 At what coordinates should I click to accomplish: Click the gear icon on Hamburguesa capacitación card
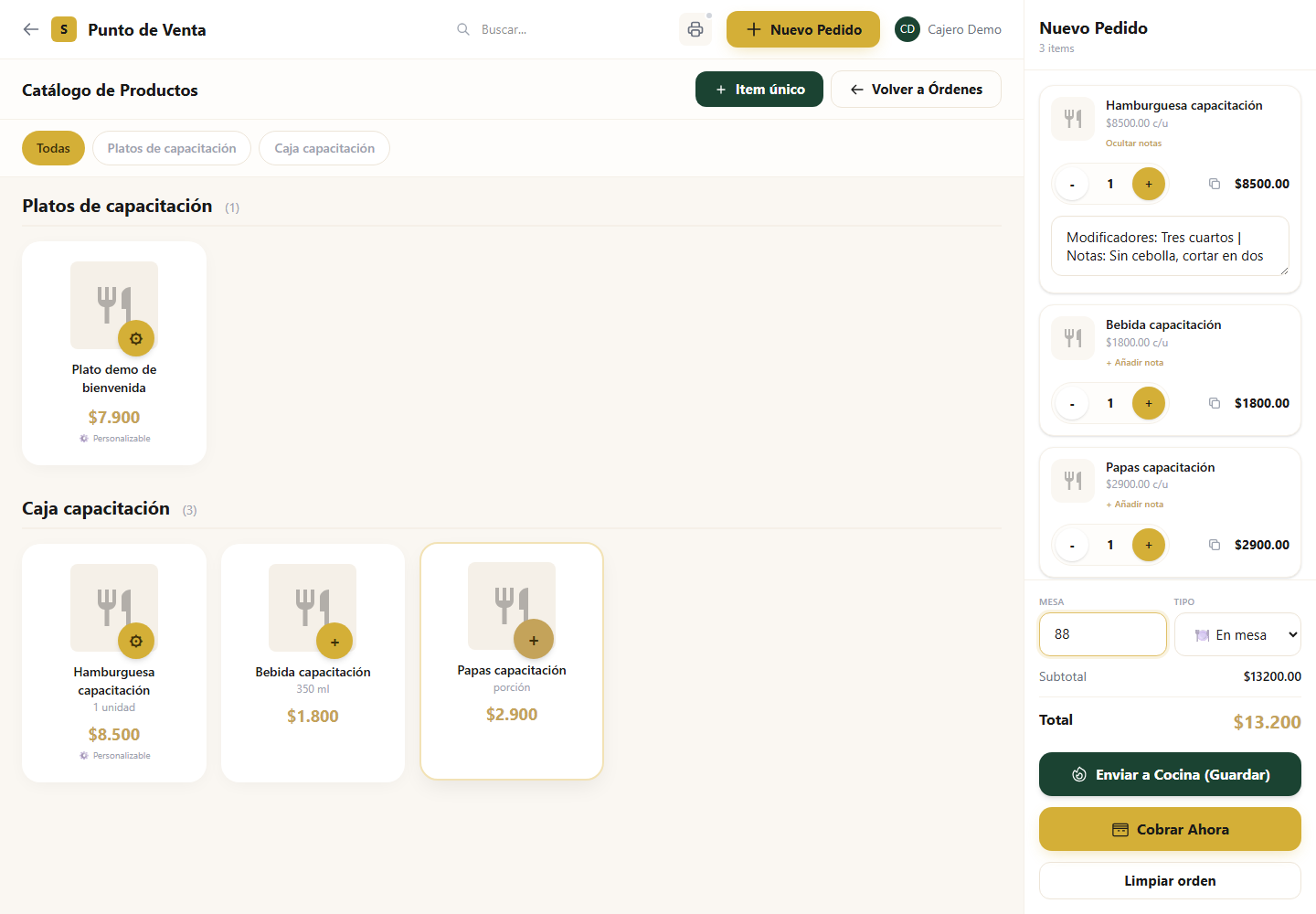click(x=136, y=641)
